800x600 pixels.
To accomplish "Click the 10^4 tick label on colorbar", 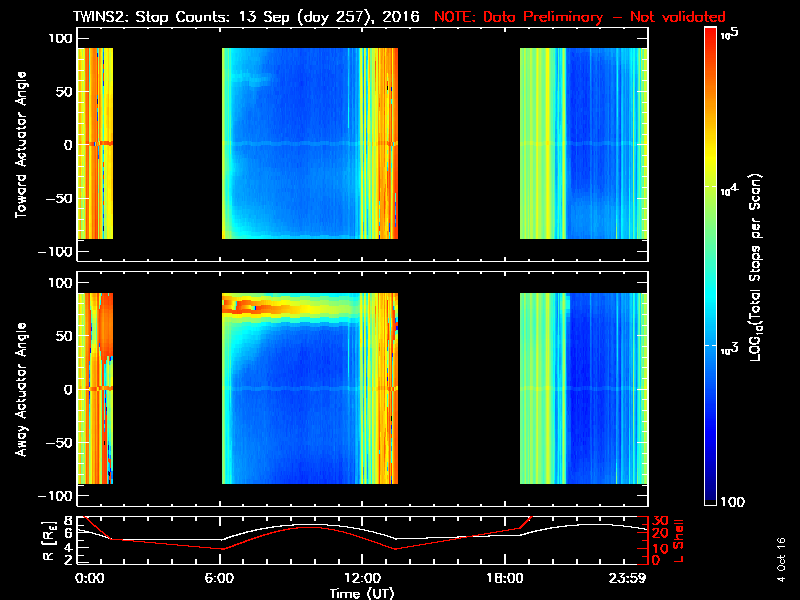I will tap(730, 190).
